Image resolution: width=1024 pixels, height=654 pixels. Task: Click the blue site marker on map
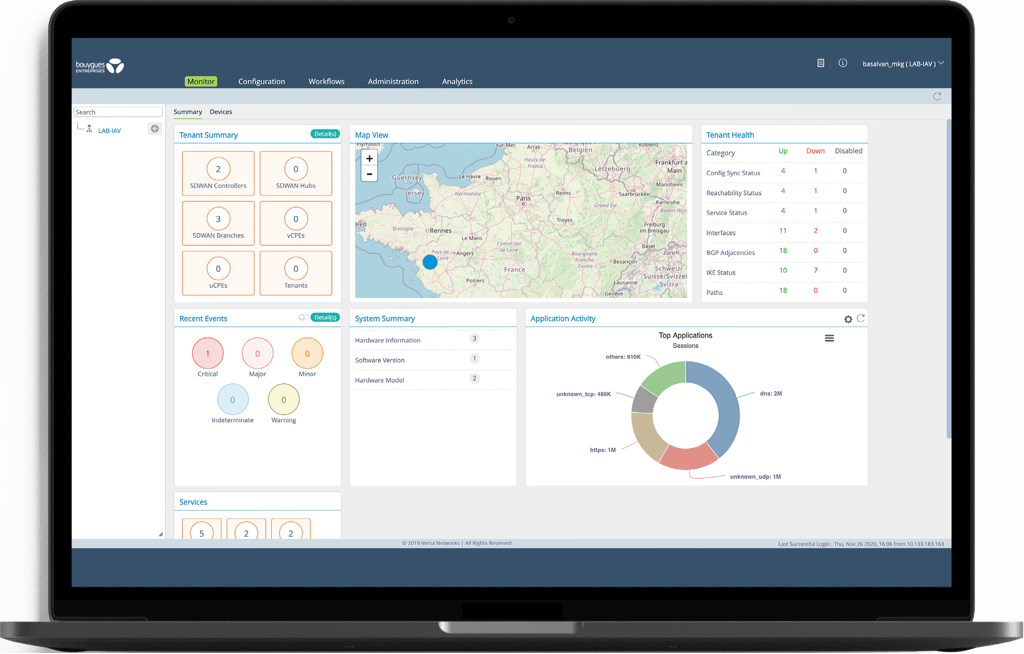430,262
